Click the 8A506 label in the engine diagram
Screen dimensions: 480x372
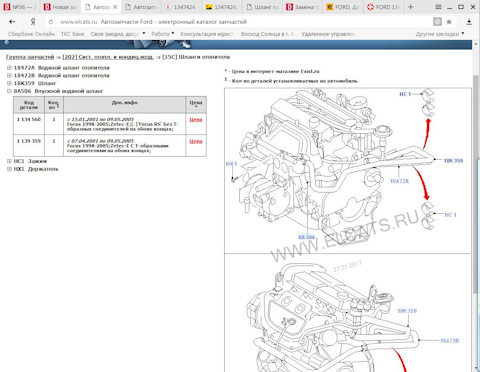pyautogui.click(x=306, y=237)
